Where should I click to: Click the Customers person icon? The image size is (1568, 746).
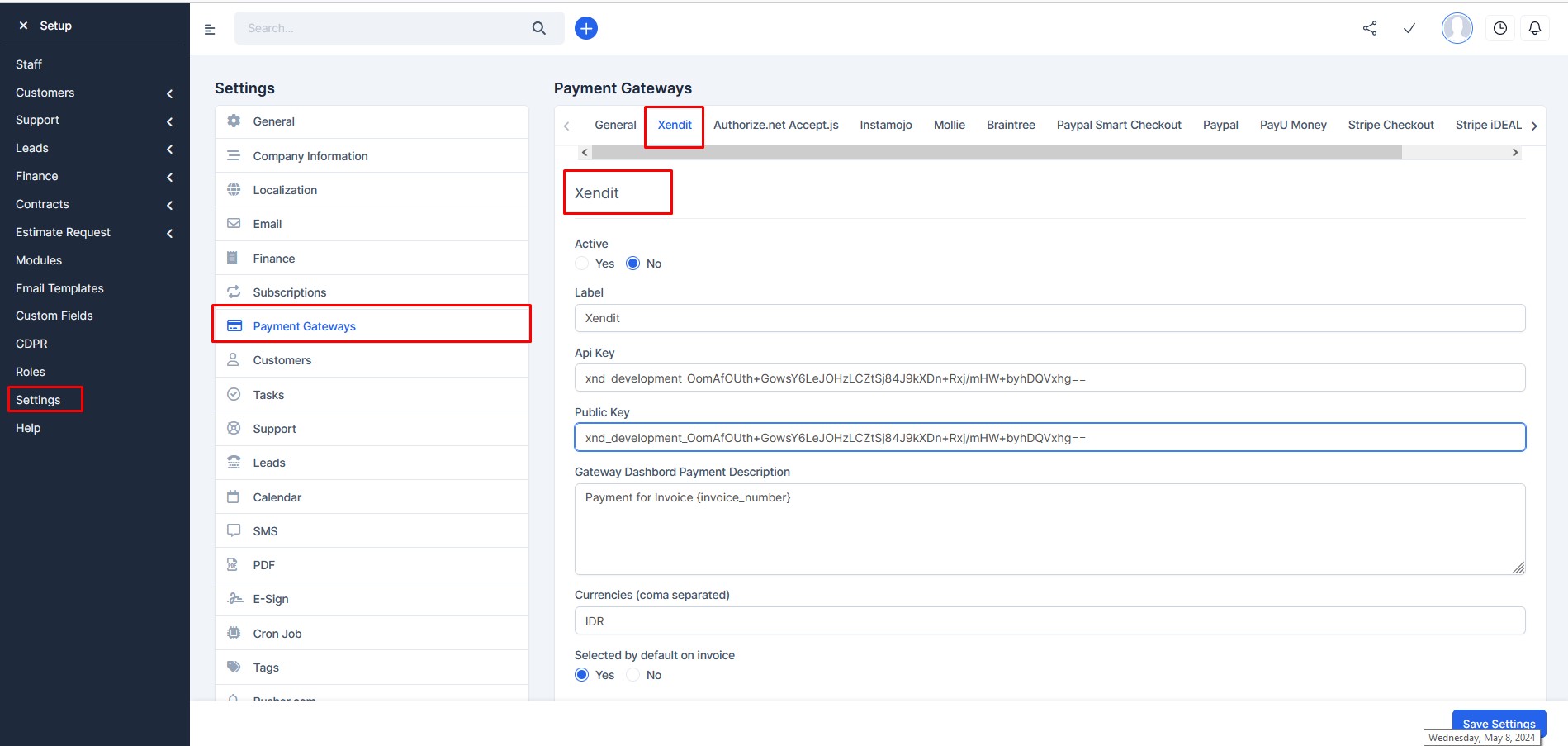(233, 359)
